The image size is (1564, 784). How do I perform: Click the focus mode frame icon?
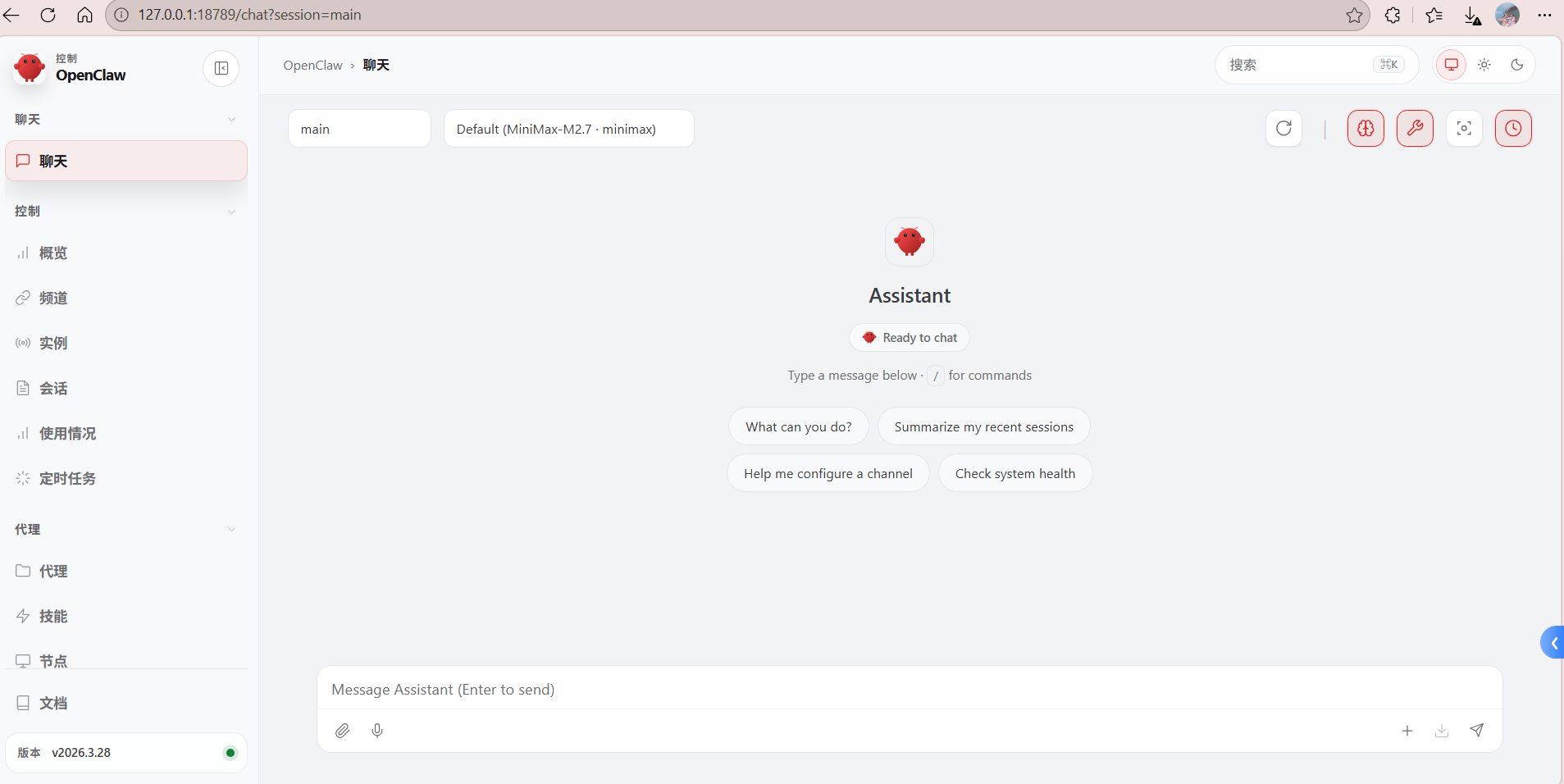1463,129
